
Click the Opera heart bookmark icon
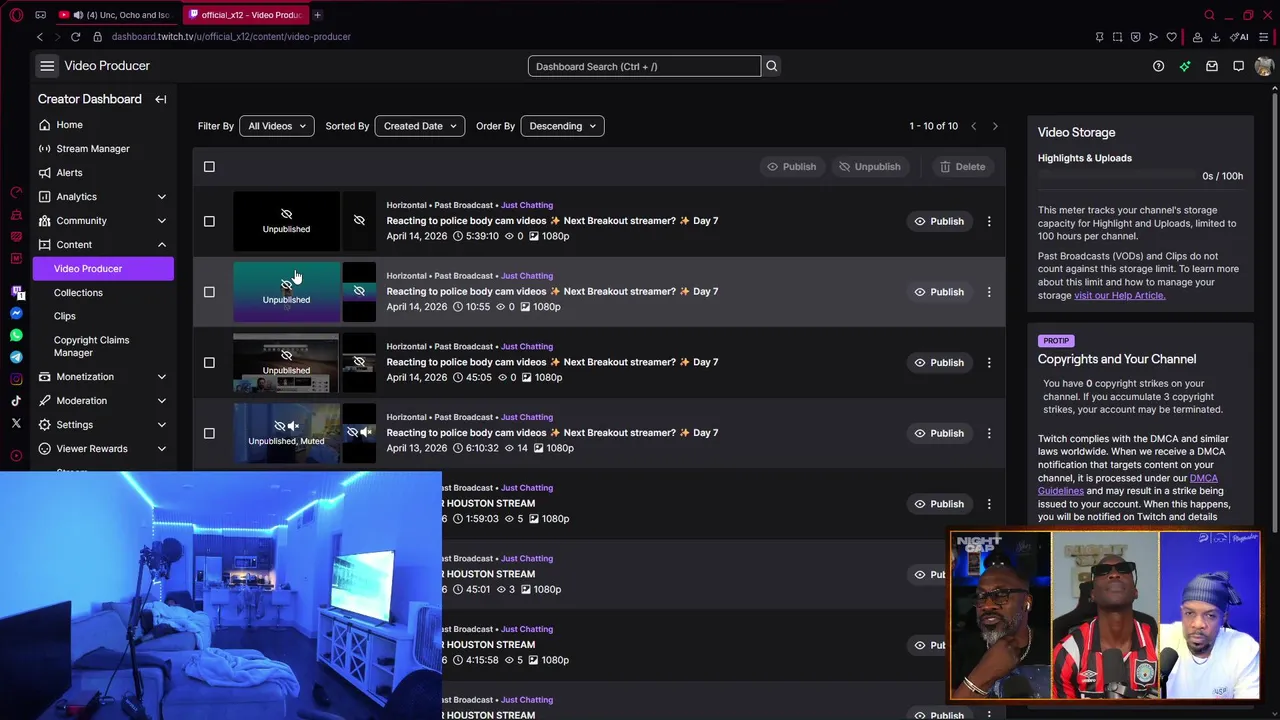[1171, 37]
